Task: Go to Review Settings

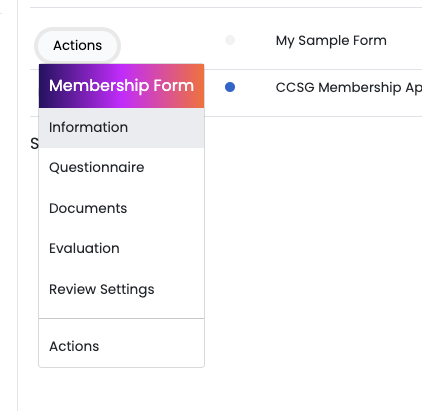Action: 121,289
